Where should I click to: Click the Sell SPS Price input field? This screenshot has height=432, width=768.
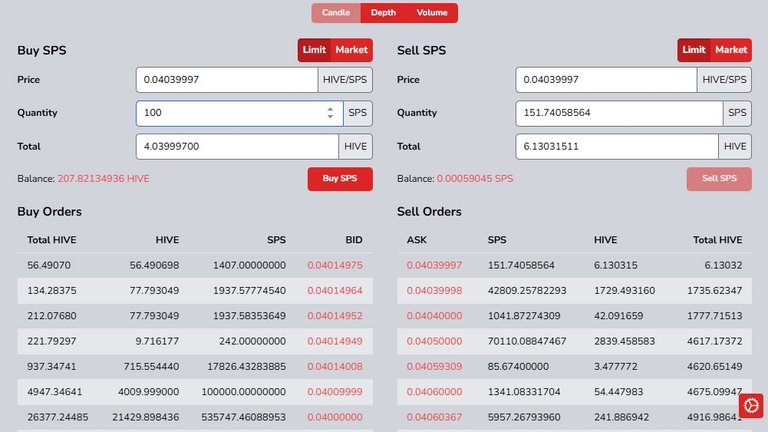[x=606, y=80]
